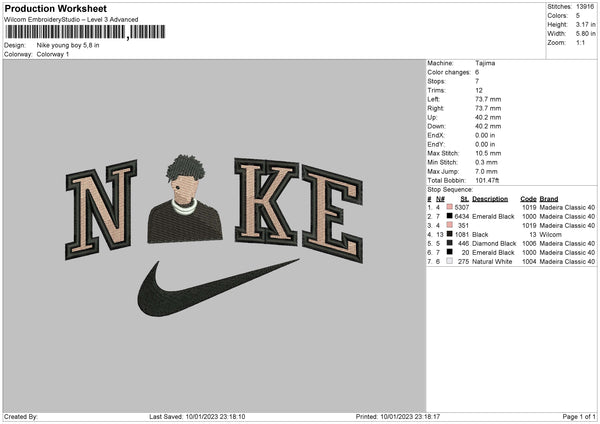The height and width of the screenshot is (424, 600).
Task: Click the 'EndX:' label
Action: [436, 135]
